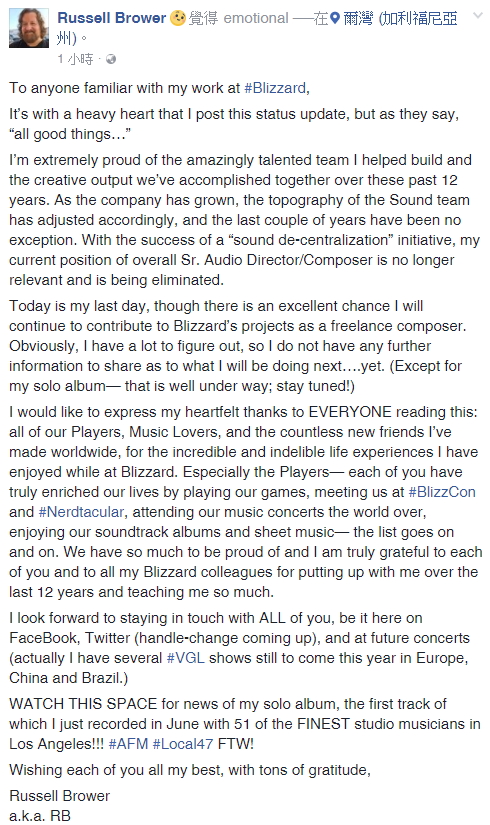Open the #Local47 hashtag

coord(183,744)
